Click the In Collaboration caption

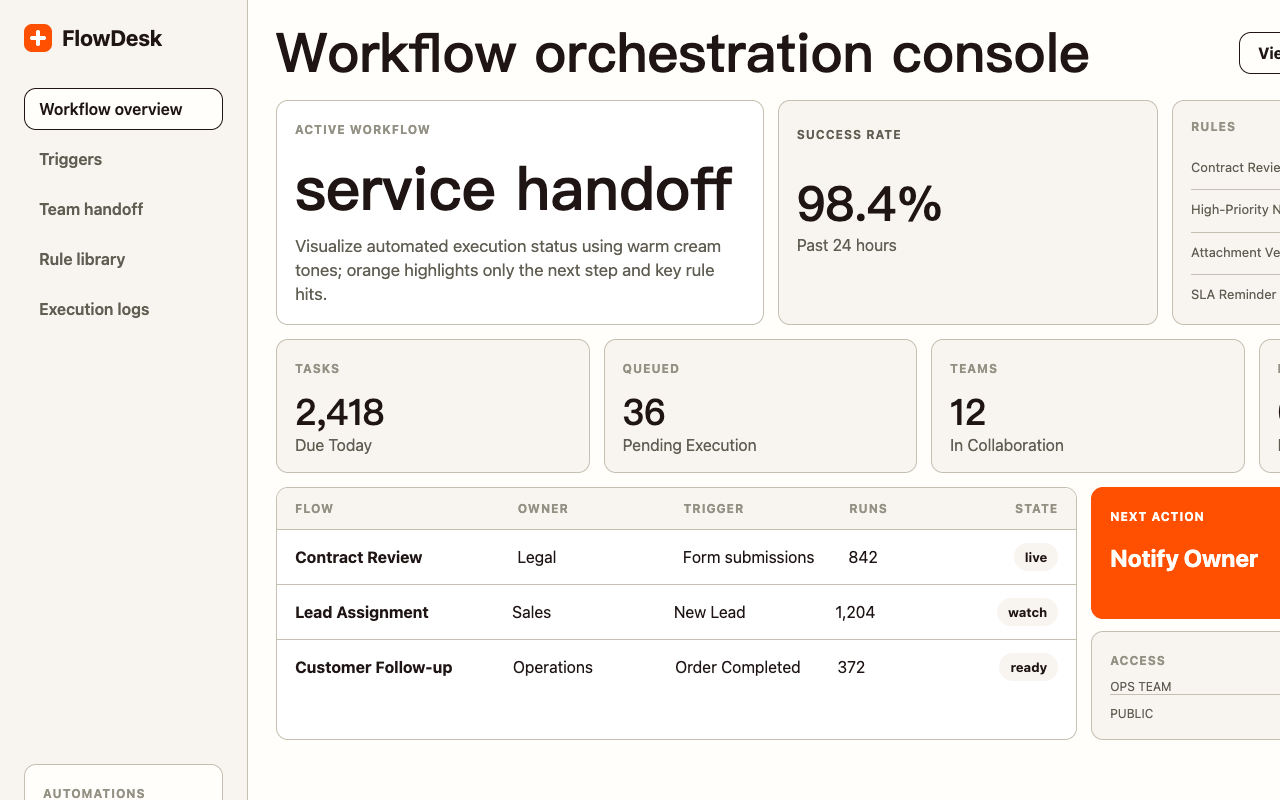coord(1007,445)
